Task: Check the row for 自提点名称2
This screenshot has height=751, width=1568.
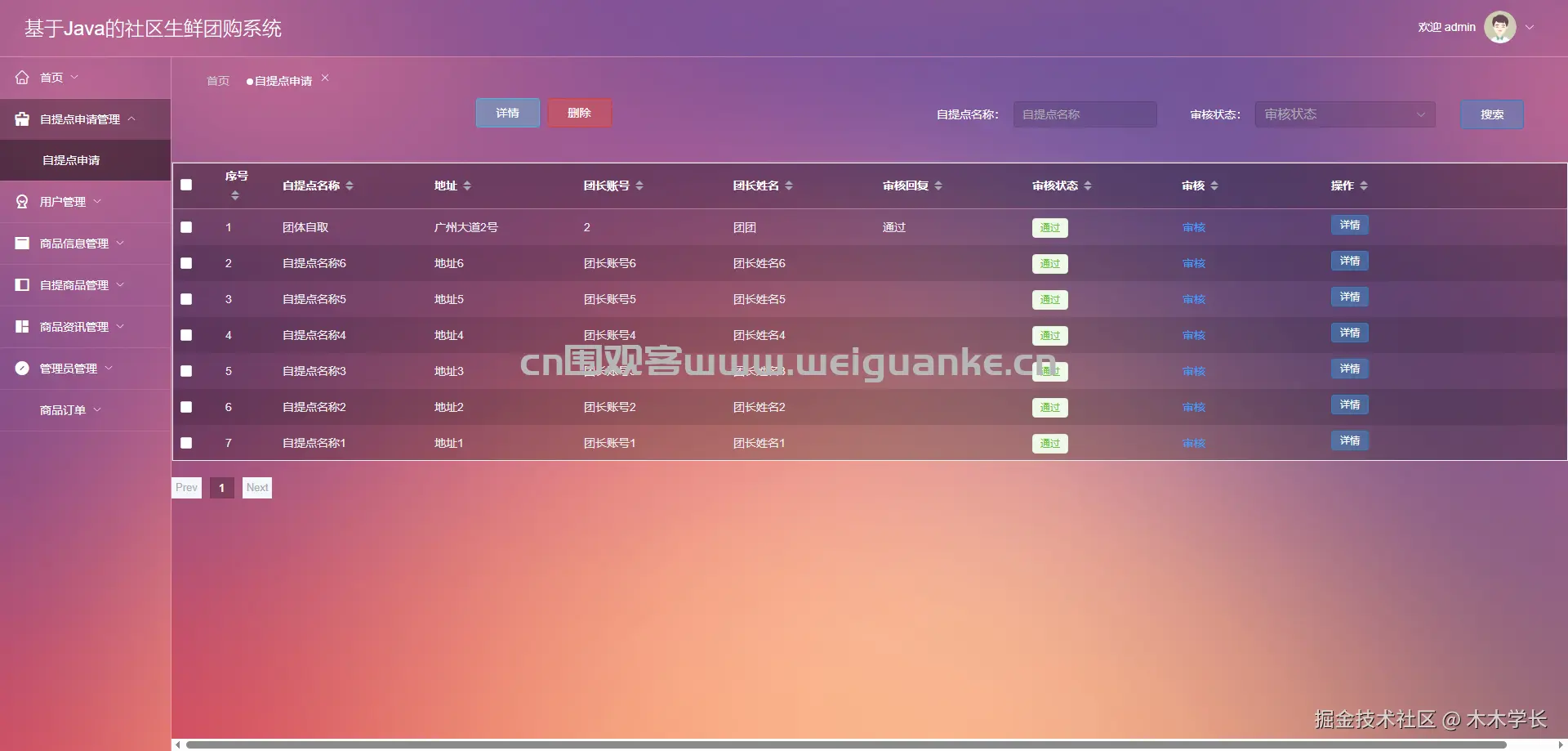Action: tap(186, 407)
